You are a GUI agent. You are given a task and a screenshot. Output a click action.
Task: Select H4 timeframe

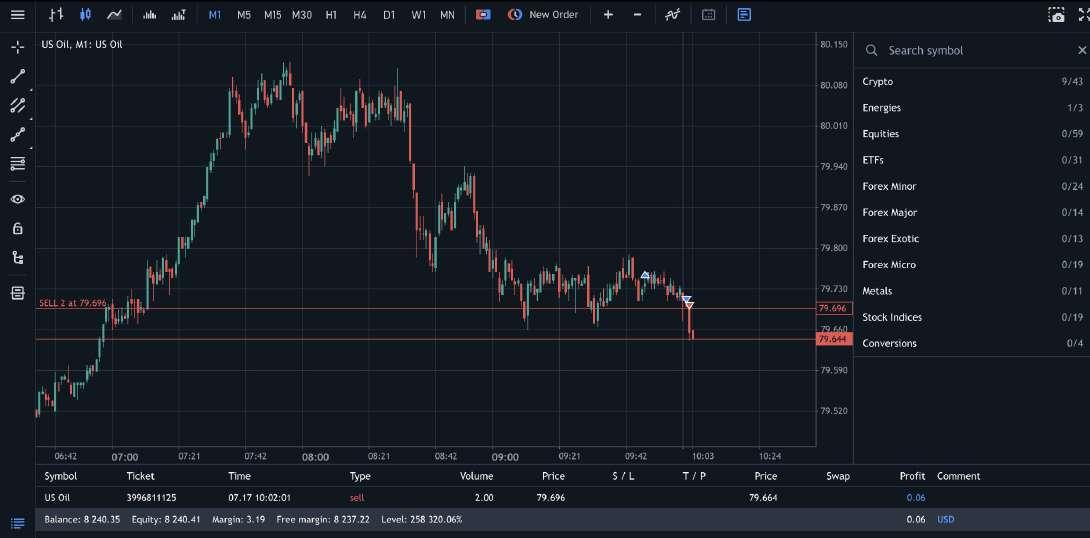coord(359,15)
